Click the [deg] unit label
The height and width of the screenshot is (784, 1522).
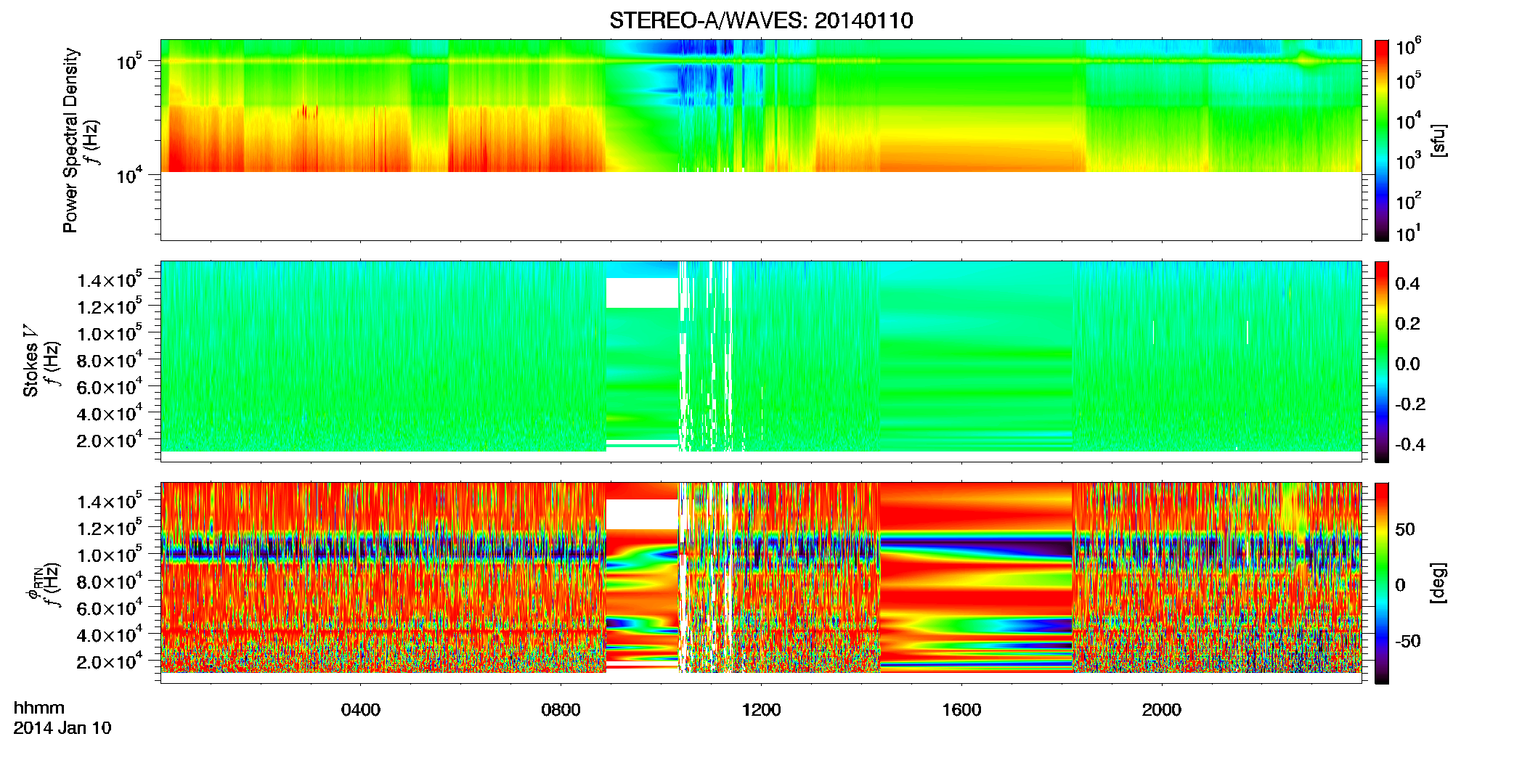coord(1438,583)
